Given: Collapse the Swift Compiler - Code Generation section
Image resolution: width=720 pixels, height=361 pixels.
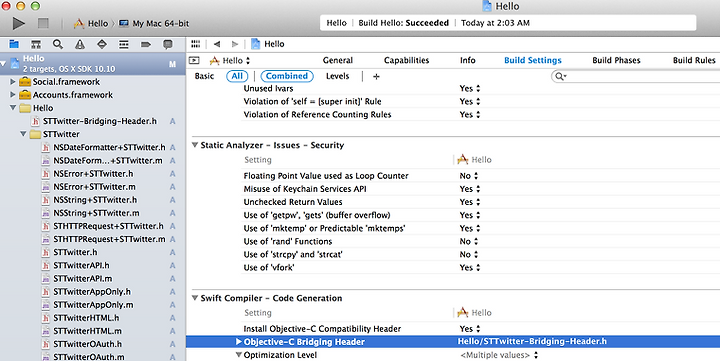Looking at the screenshot, I should coord(195,298).
